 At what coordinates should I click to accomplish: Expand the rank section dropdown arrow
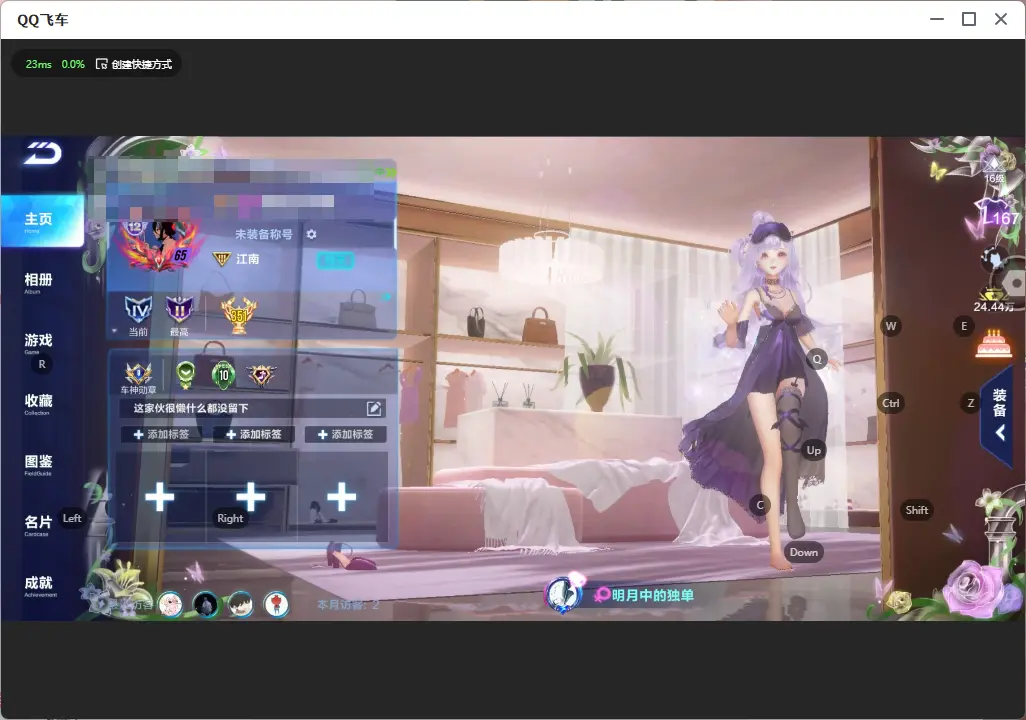(x=115, y=331)
